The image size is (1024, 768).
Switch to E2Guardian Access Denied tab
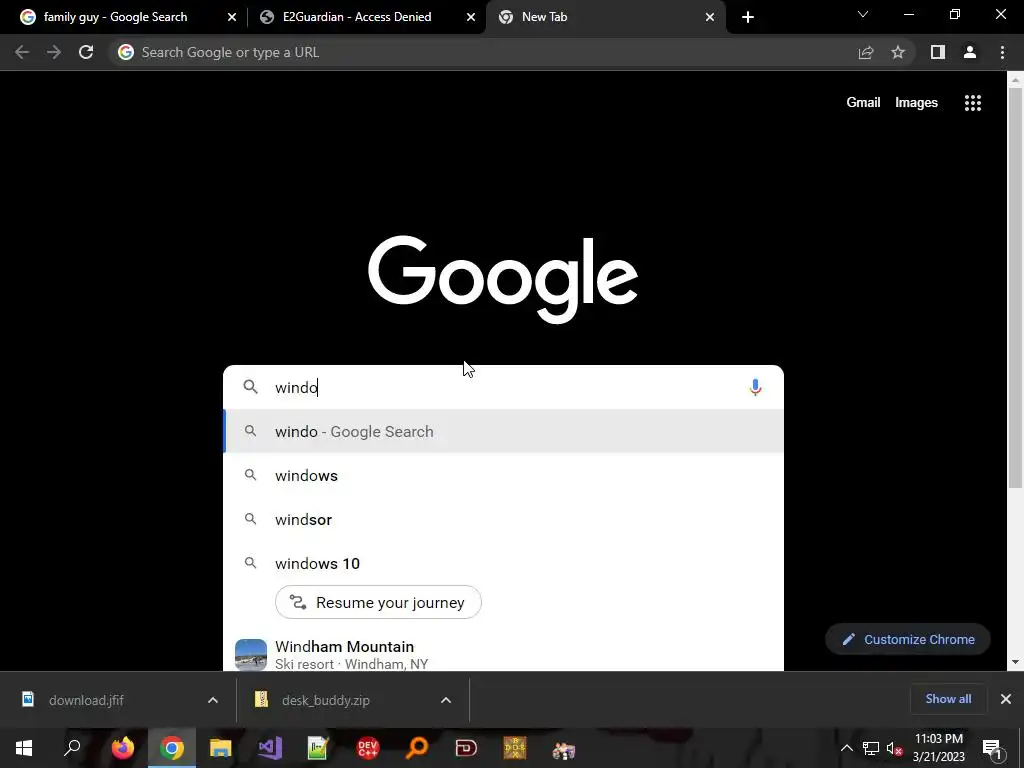point(357,17)
